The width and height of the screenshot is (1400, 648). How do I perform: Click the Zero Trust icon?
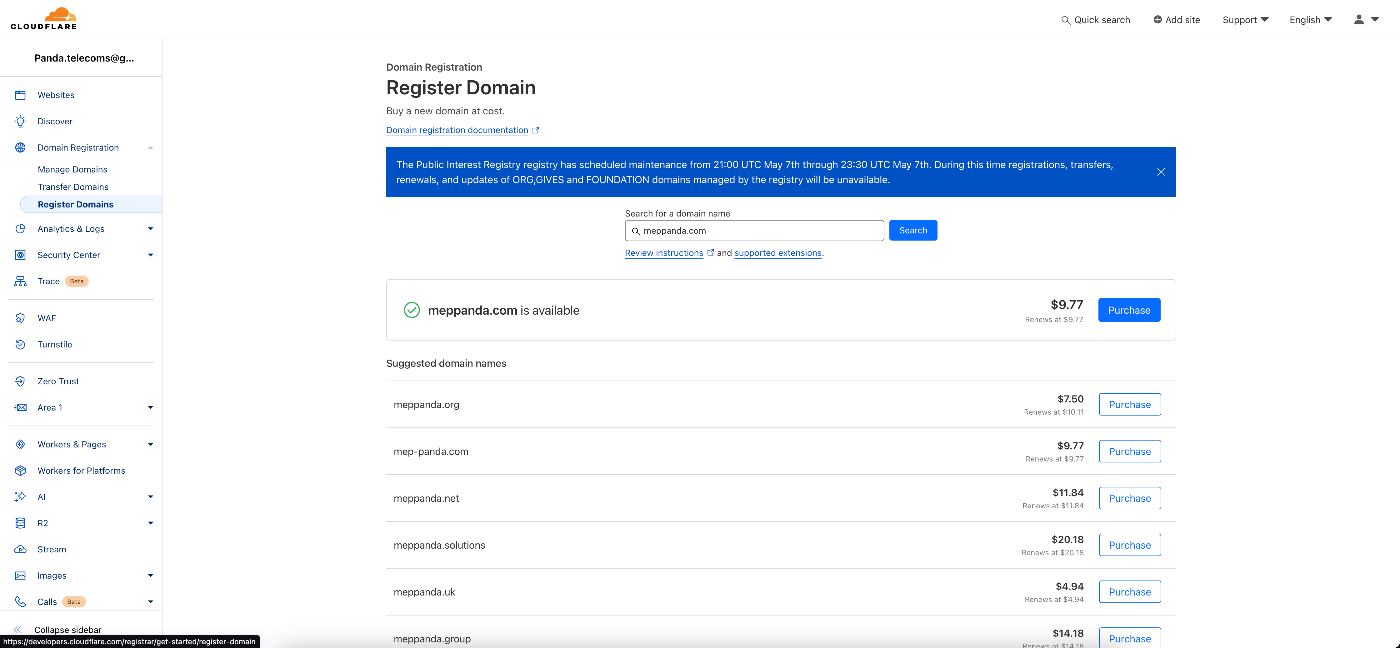[20, 381]
